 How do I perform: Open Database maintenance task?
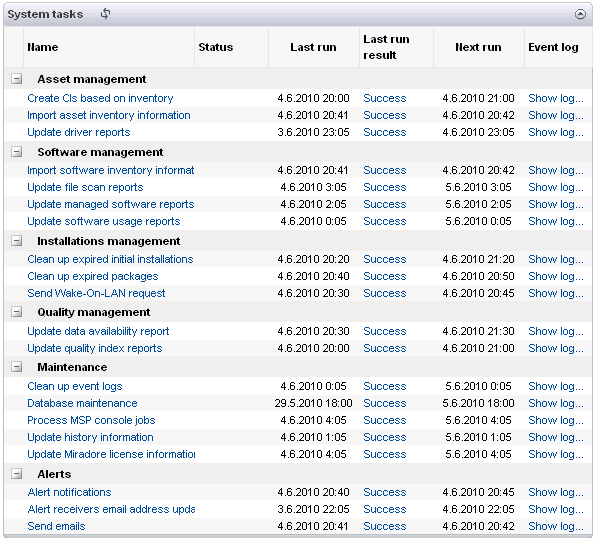point(82,403)
